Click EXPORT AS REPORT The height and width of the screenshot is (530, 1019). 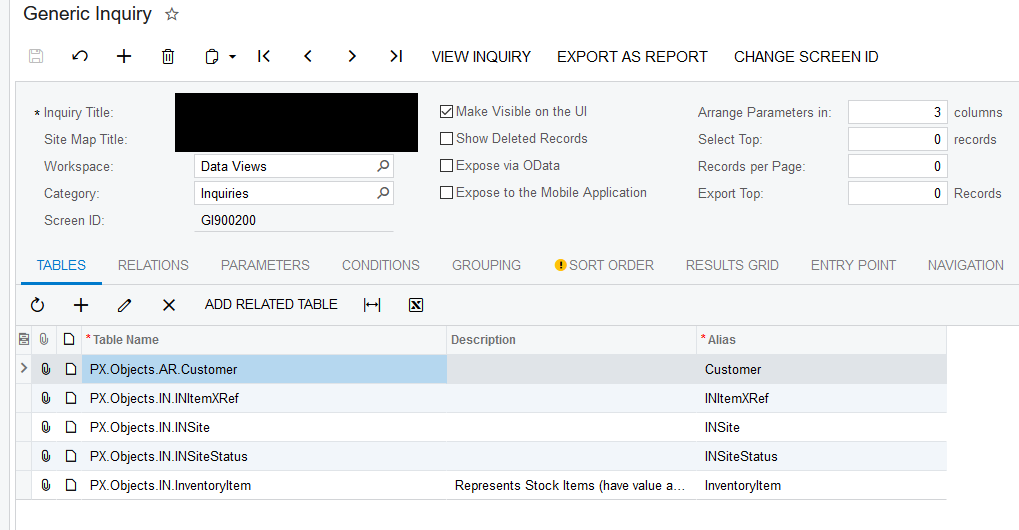click(x=632, y=57)
